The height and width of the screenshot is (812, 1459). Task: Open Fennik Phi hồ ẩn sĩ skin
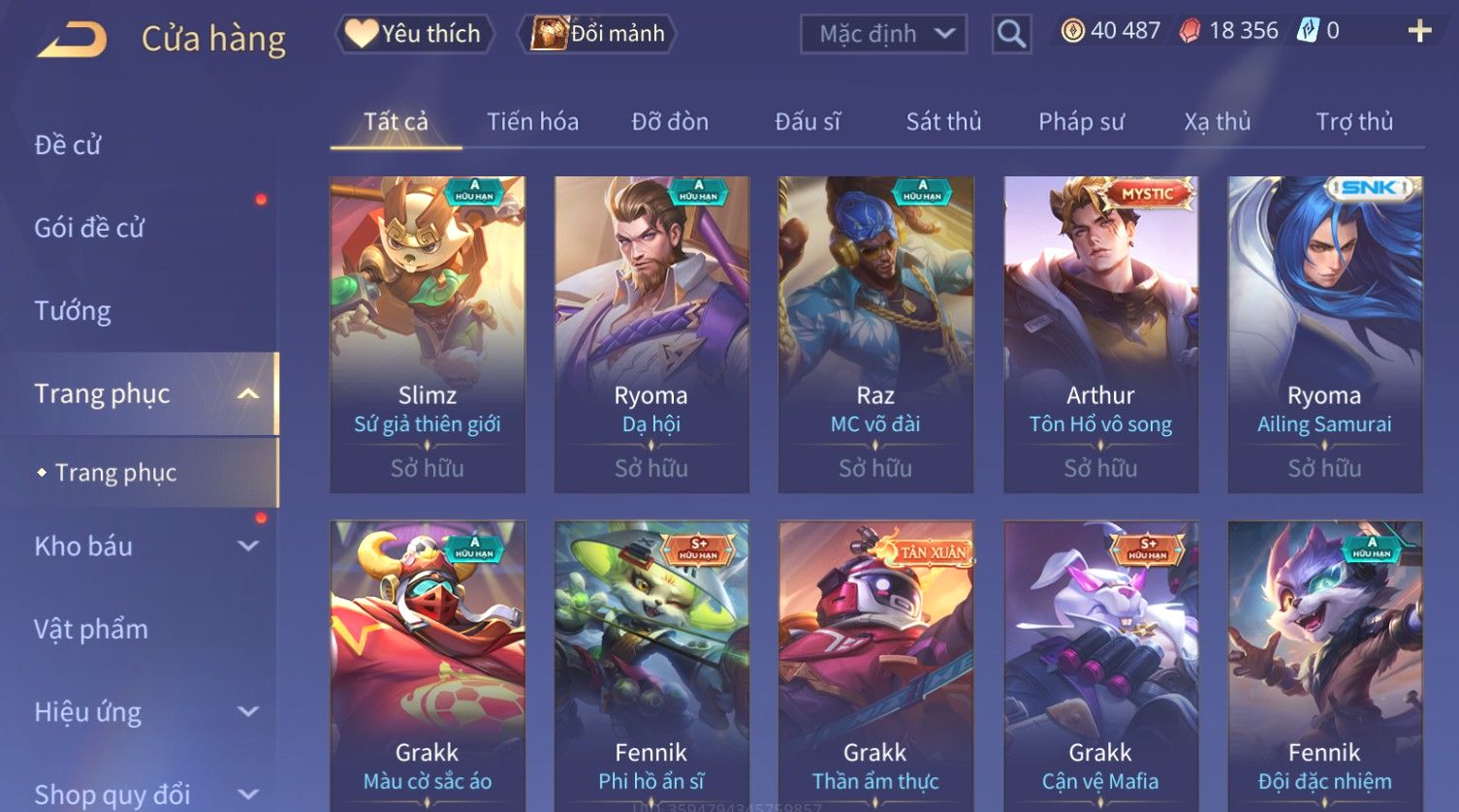coord(651,666)
